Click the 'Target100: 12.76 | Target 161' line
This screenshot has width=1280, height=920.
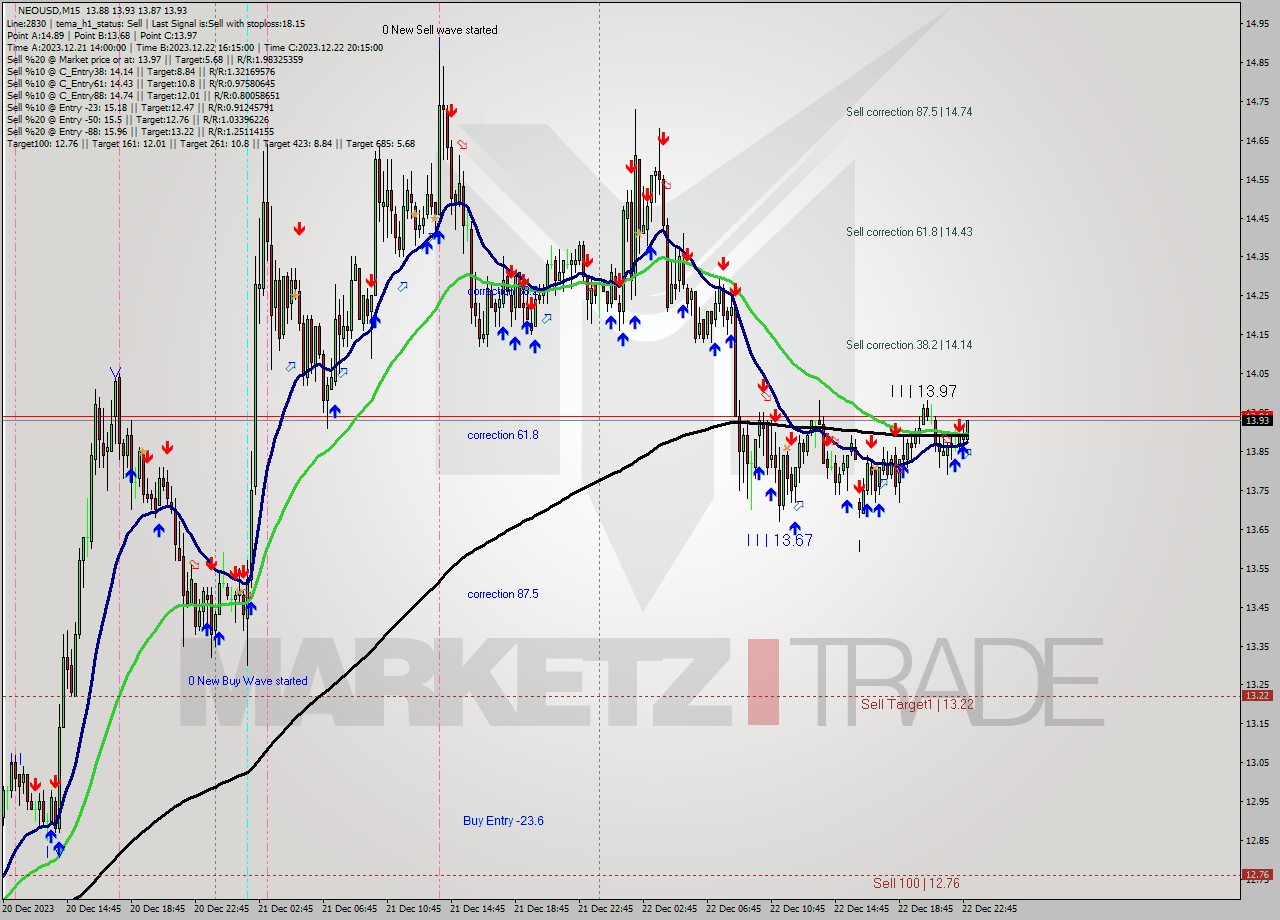[210, 144]
